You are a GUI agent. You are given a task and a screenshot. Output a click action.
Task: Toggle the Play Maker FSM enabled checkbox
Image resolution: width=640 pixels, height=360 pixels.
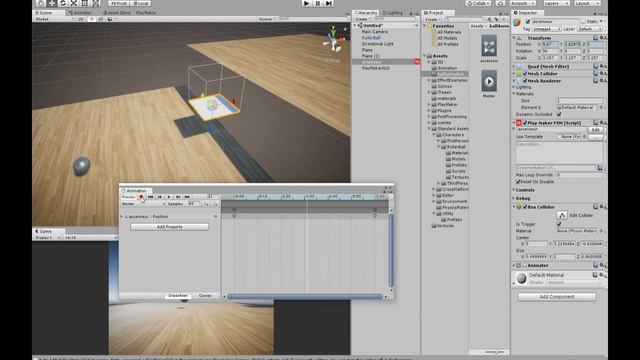point(525,122)
